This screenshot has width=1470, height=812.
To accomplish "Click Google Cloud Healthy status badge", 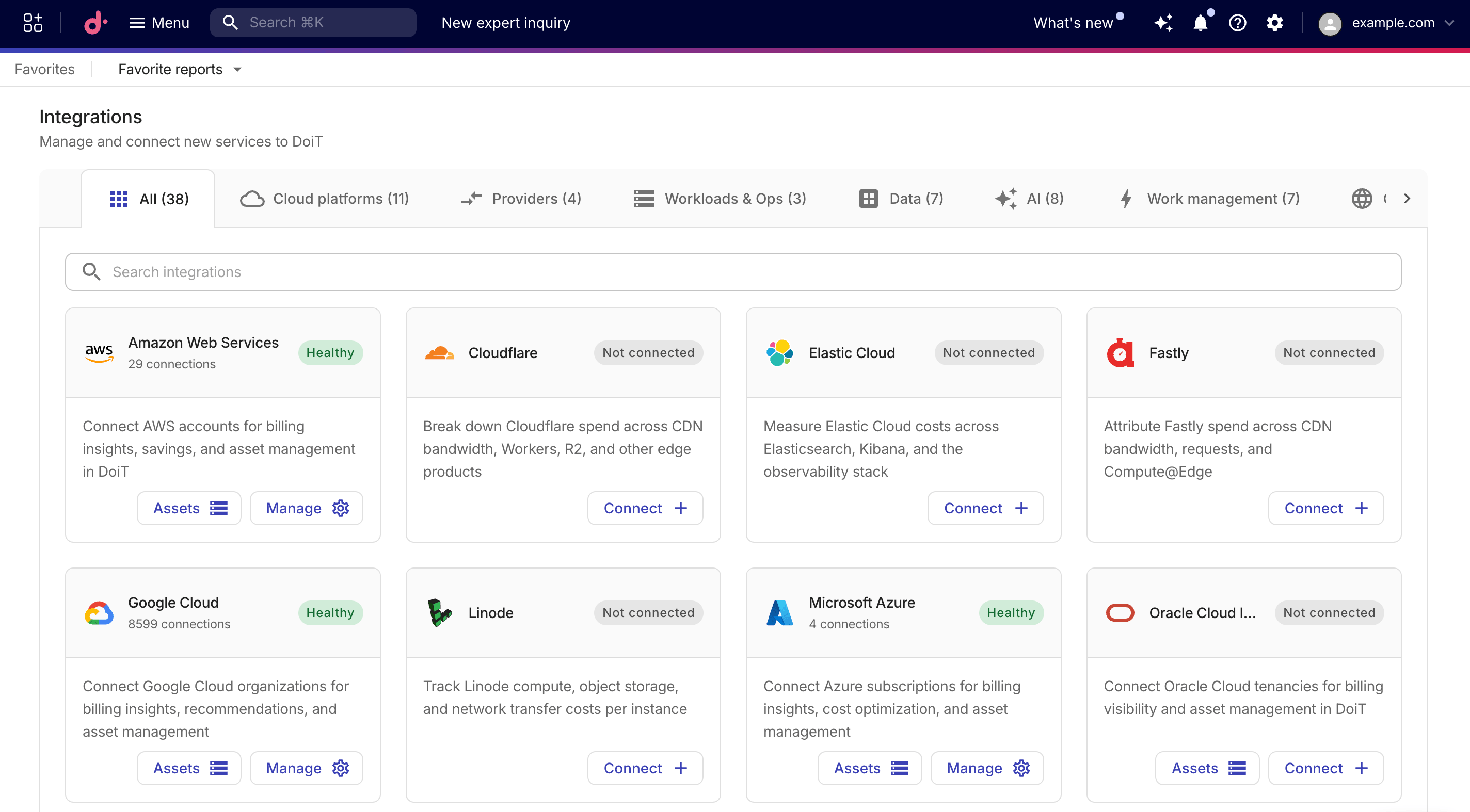I will coord(330,613).
